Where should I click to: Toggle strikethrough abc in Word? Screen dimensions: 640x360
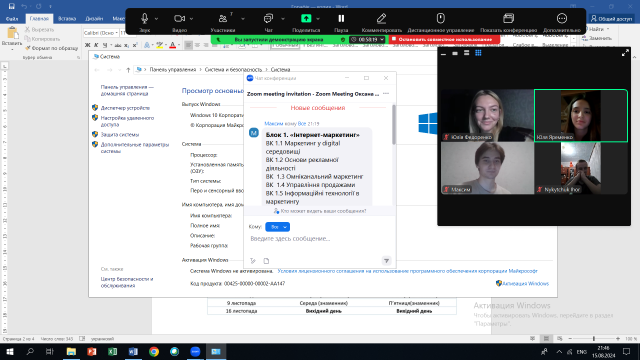(x=118, y=45)
